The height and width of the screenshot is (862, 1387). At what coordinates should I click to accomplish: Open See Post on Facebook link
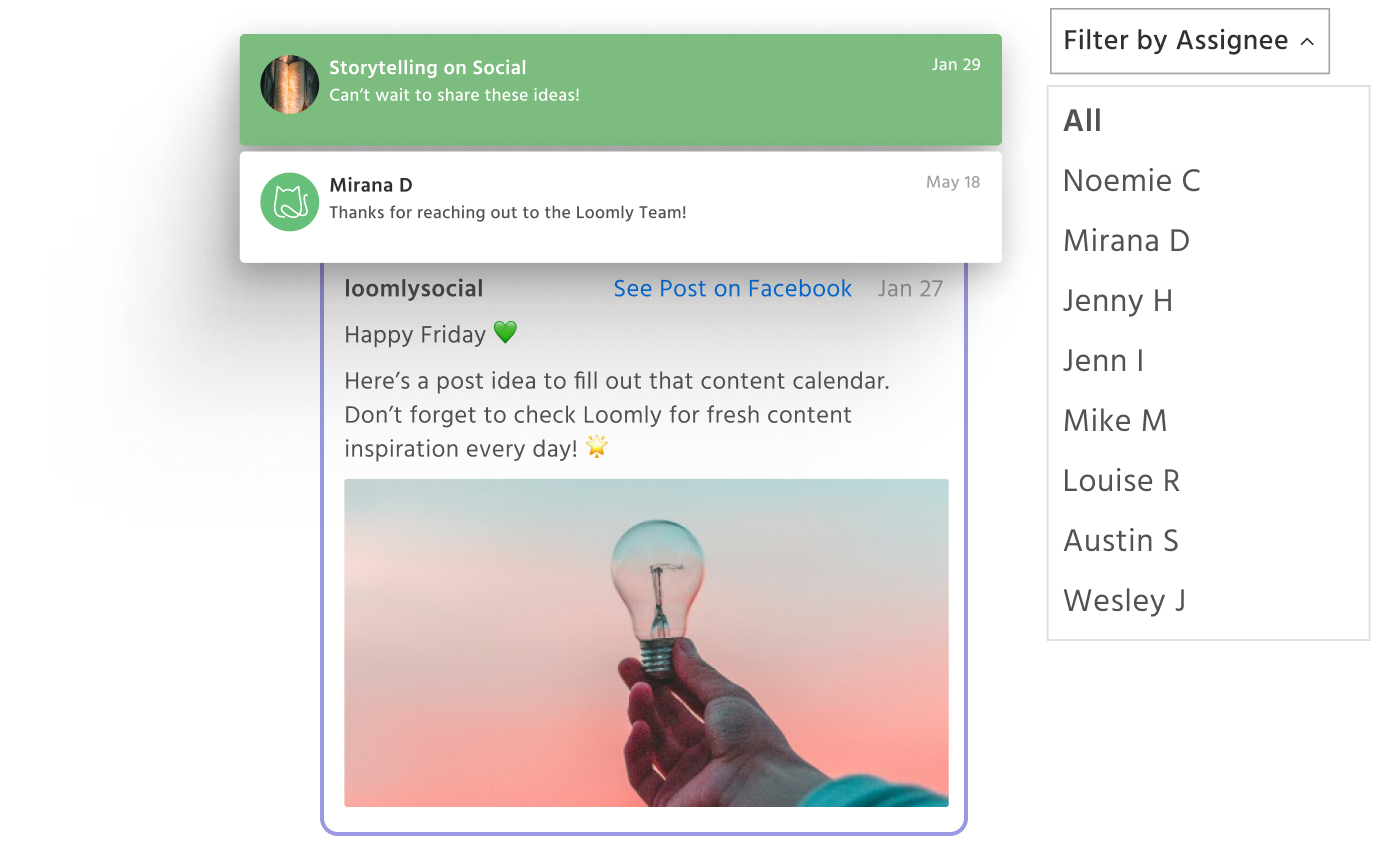coord(733,289)
